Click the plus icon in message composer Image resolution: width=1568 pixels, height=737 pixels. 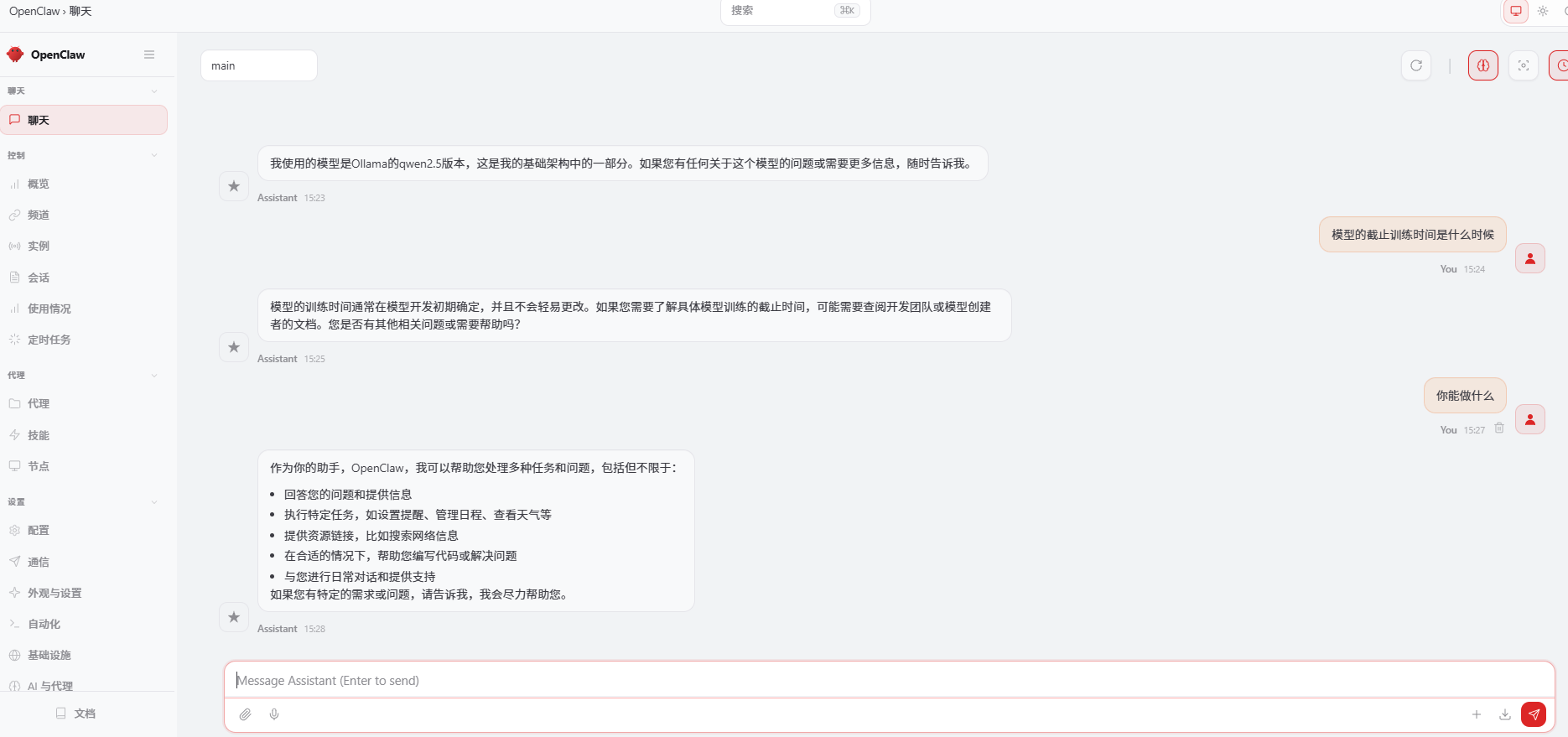point(1477,714)
